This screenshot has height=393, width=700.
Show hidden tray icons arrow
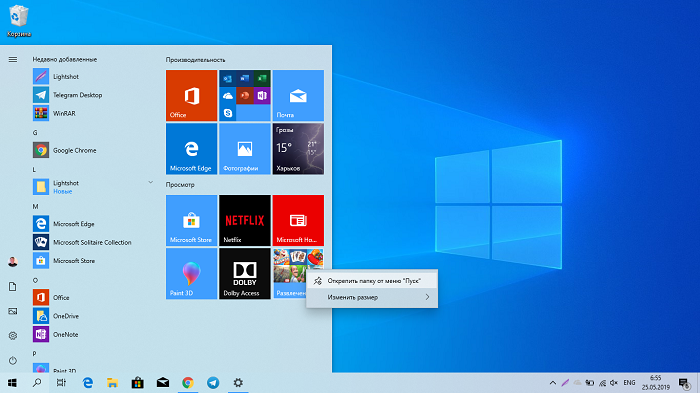(x=553, y=383)
